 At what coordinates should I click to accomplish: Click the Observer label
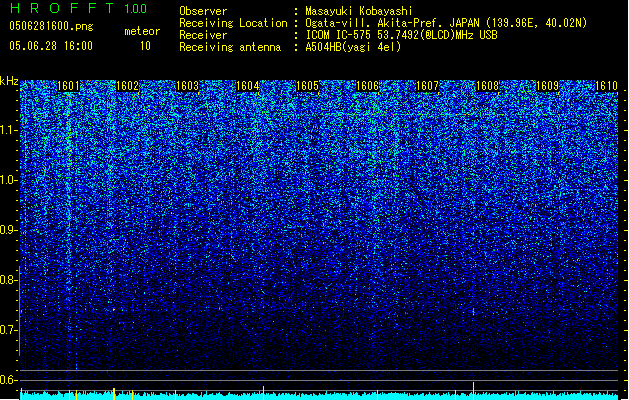[x=203, y=11]
